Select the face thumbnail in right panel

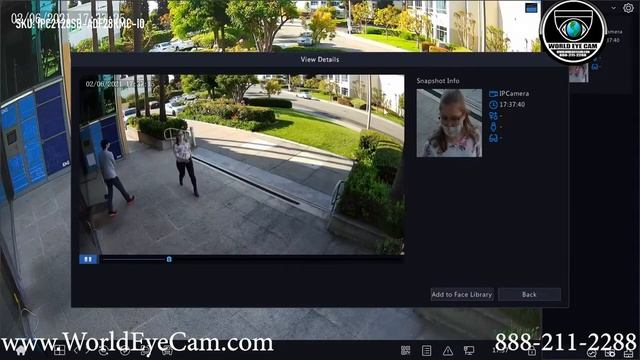pos(578,73)
